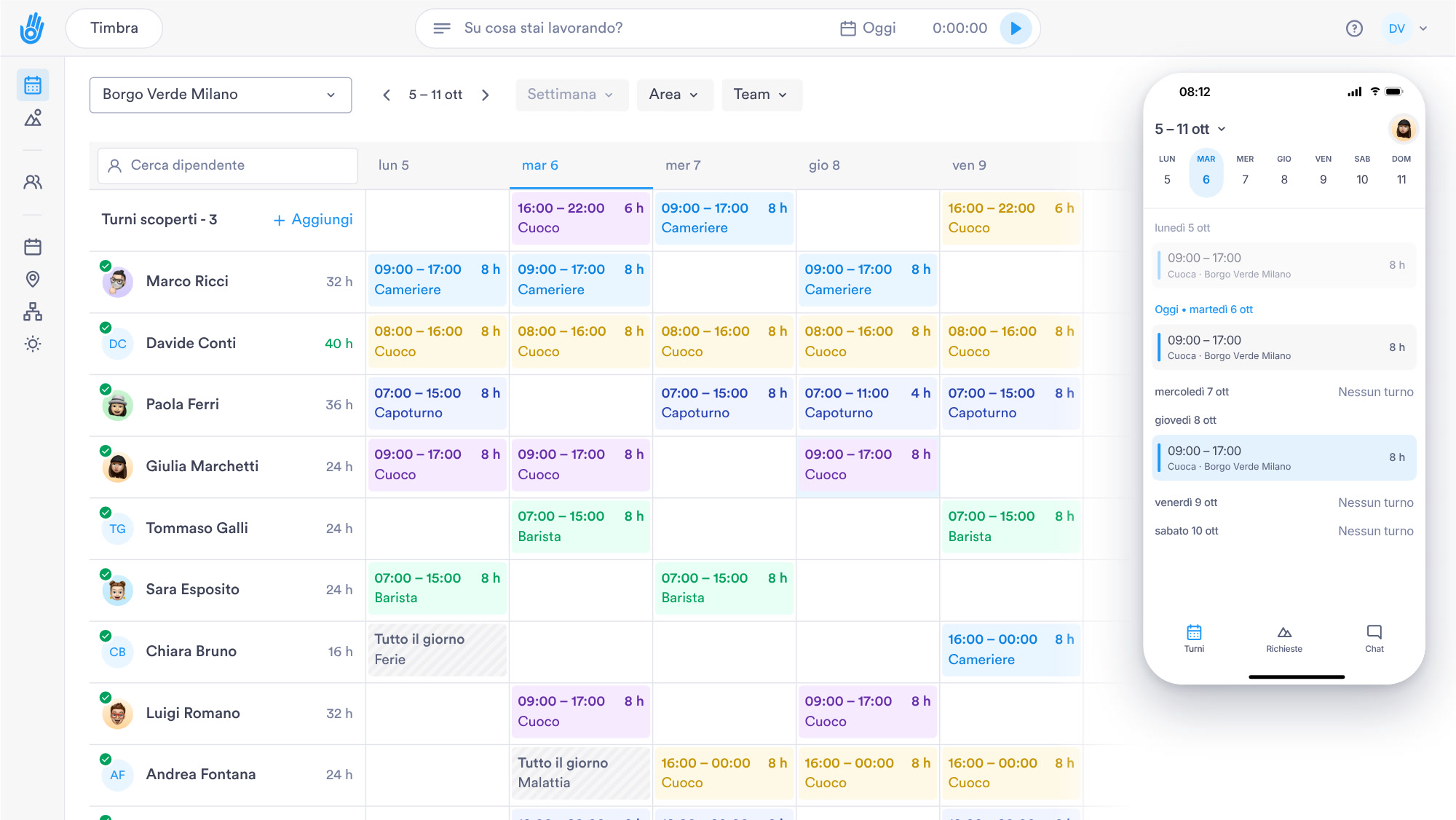Viewport: 1456px width, 820px height.
Task: Open Chiara Bruno Ferie all-day block
Action: (x=437, y=650)
